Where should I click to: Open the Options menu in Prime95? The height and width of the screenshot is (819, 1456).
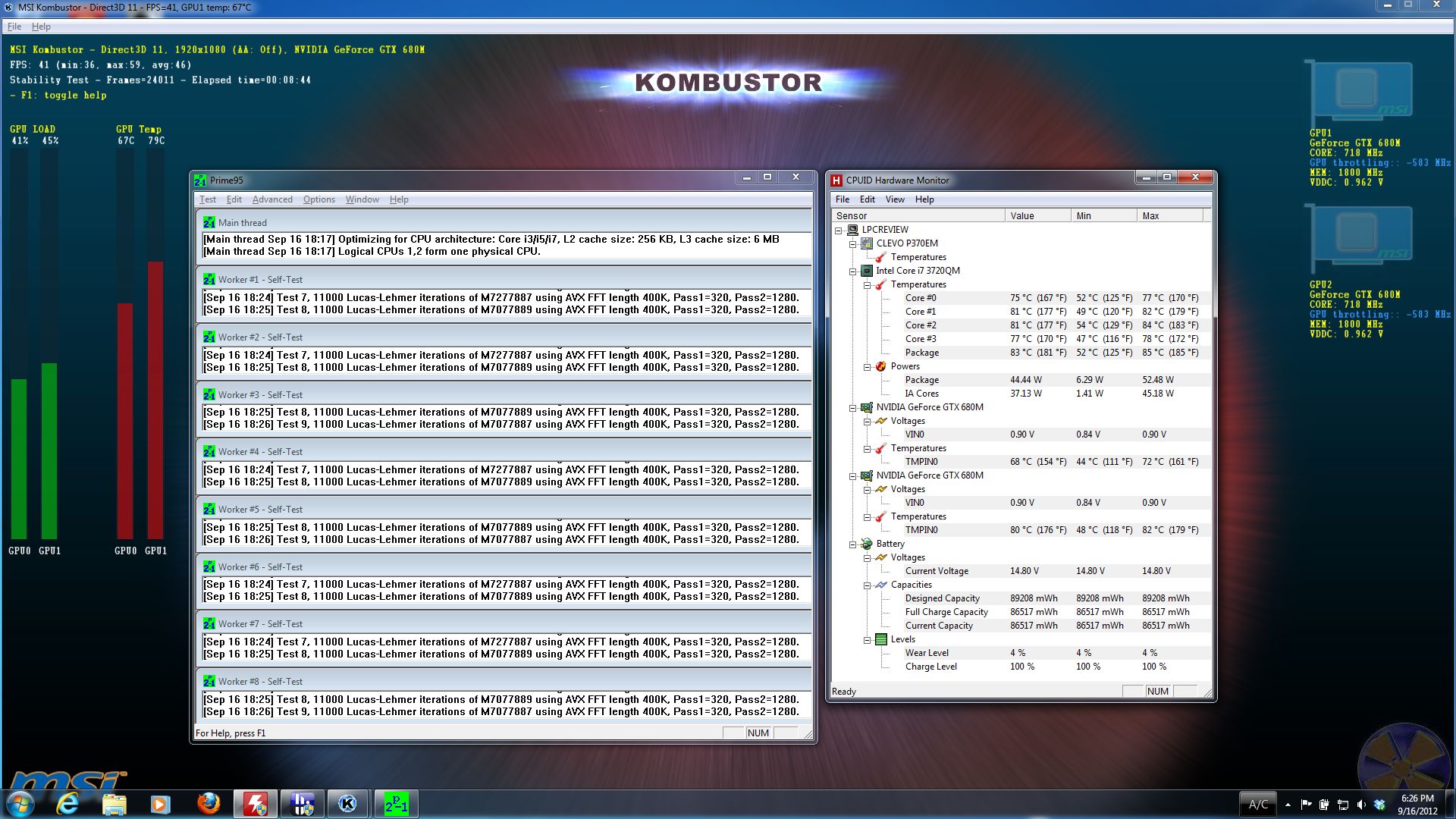coord(319,199)
